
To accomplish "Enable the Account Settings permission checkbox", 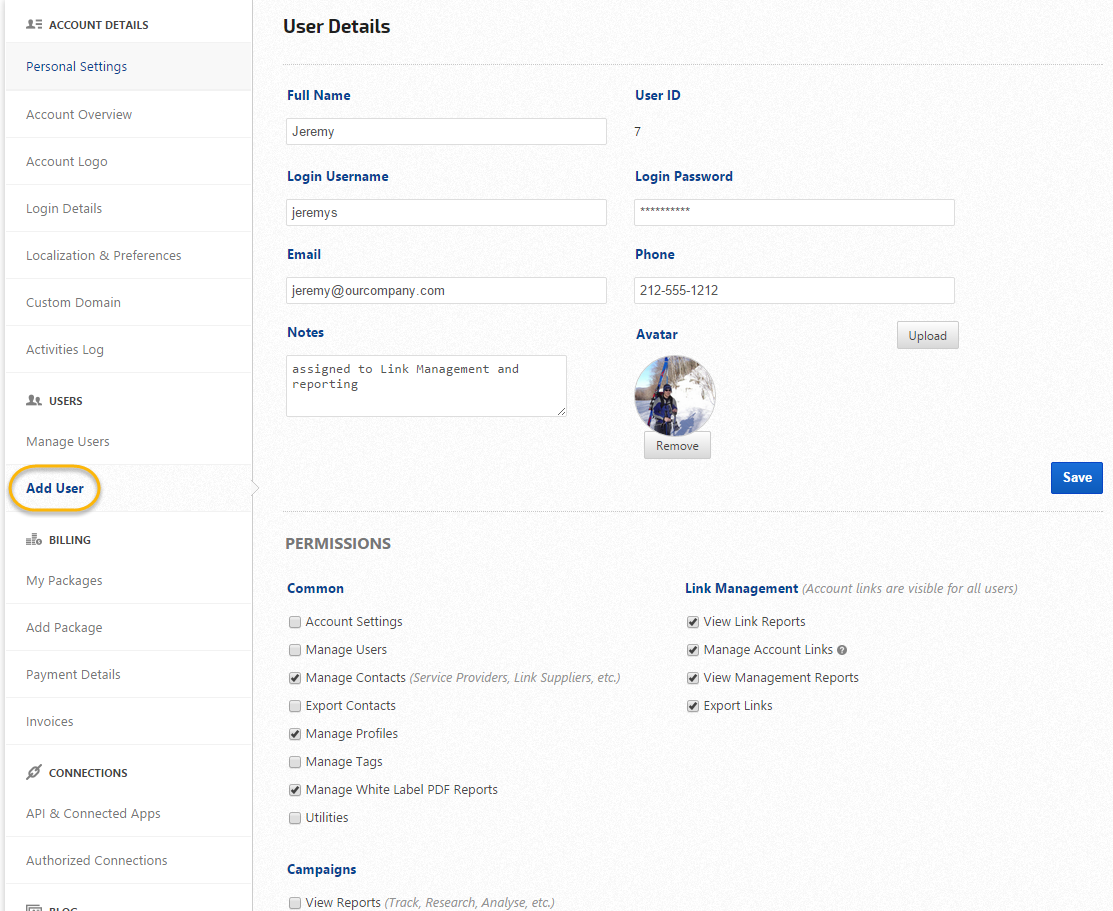I will [295, 622].
